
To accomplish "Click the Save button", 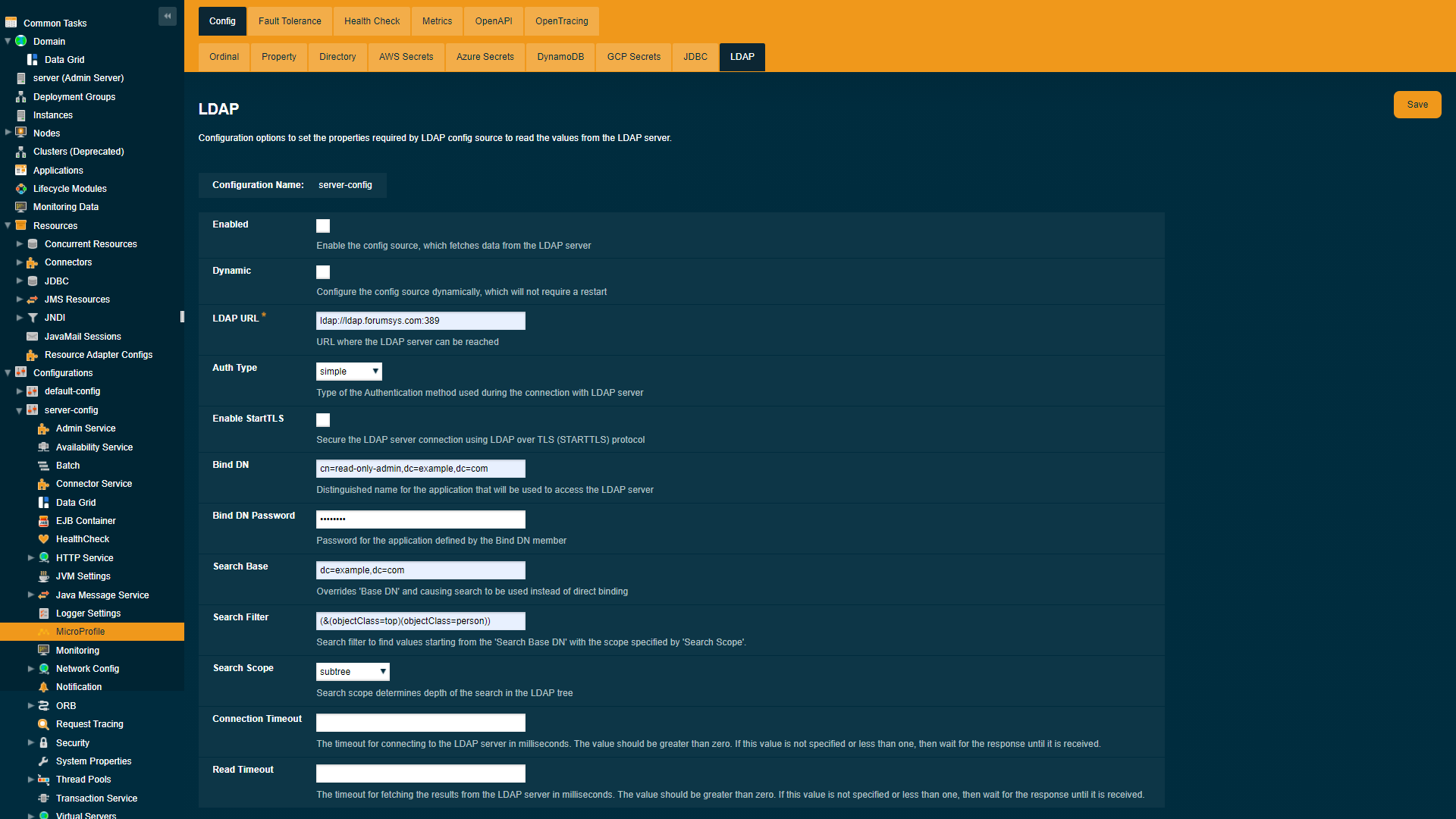I will click(1417, 104).
